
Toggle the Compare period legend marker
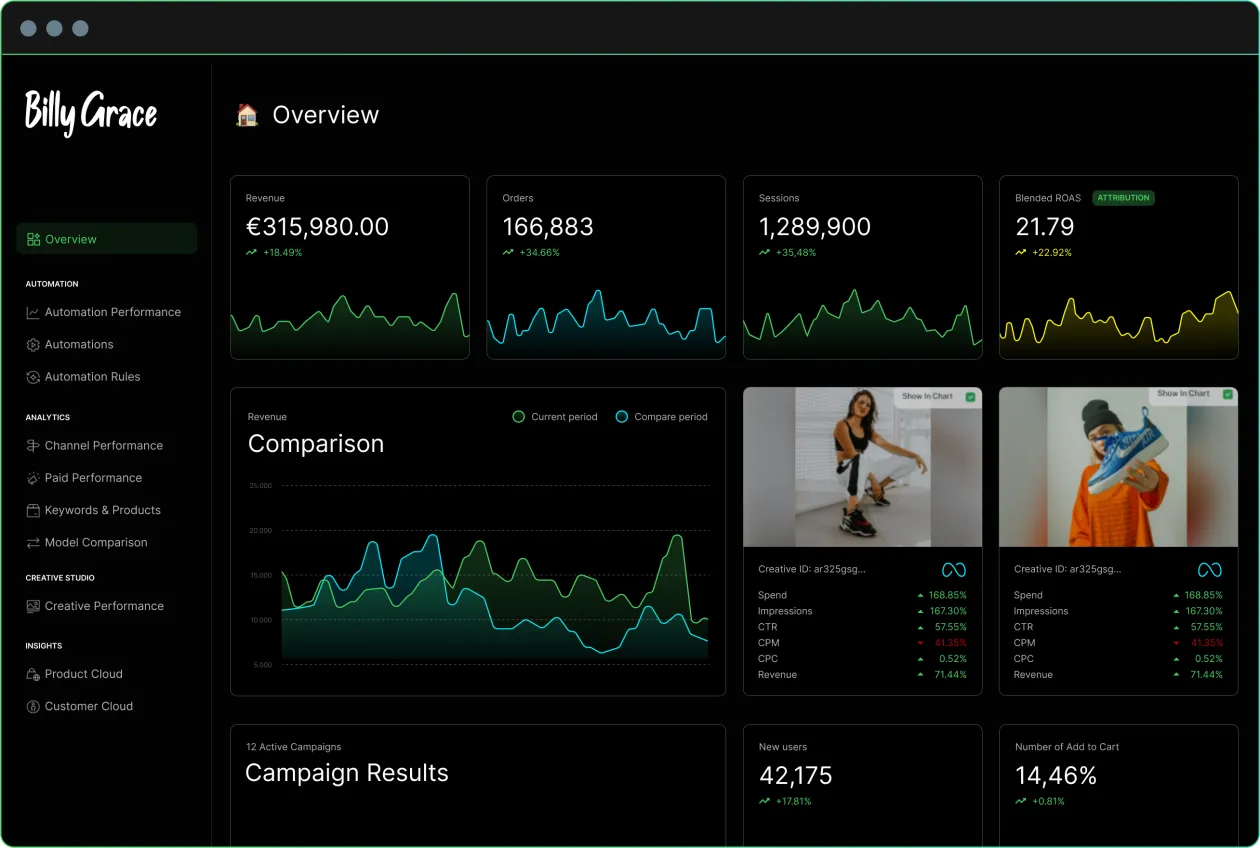622,417
